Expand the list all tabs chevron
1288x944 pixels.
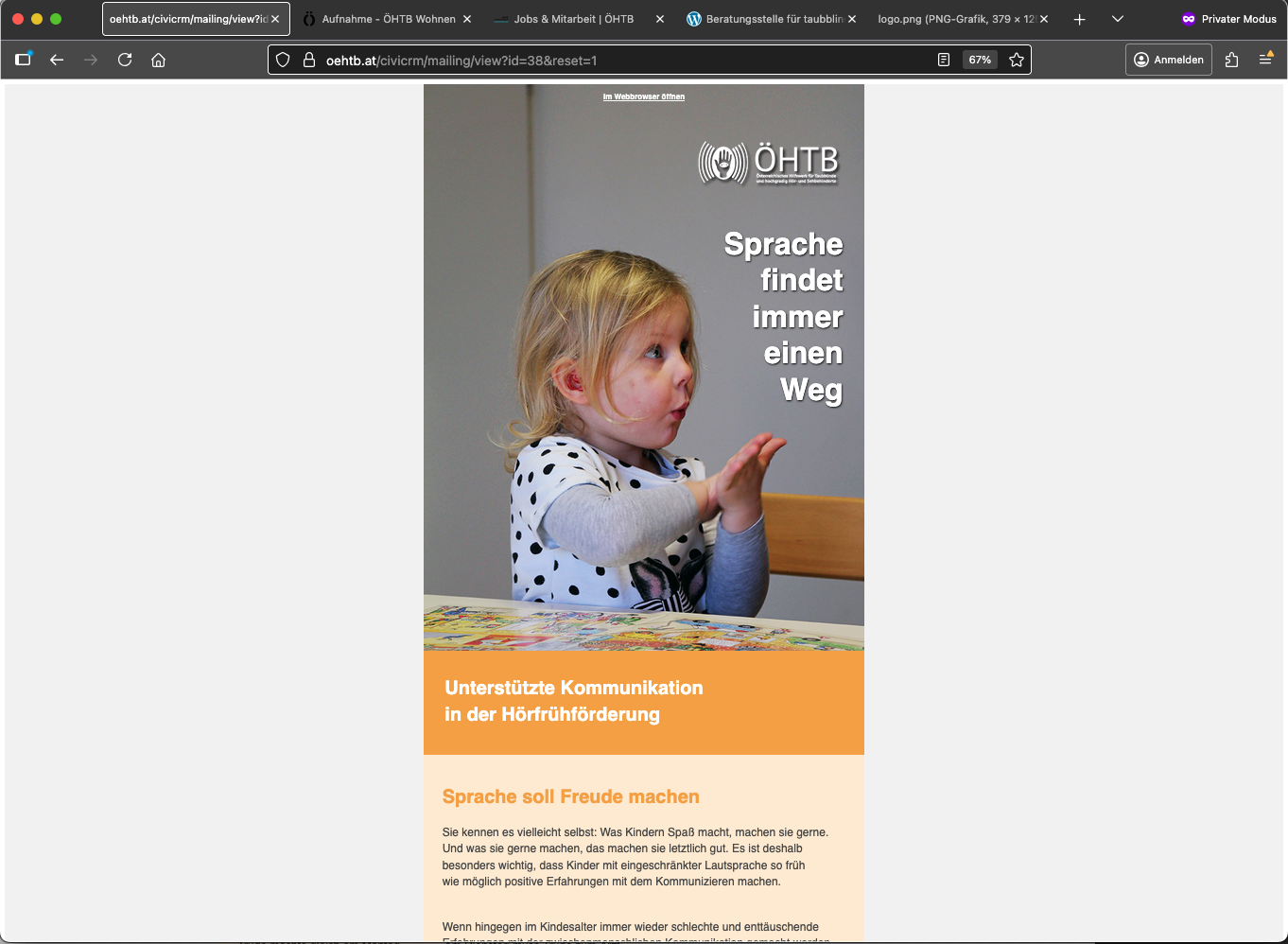pos(1118,19)
